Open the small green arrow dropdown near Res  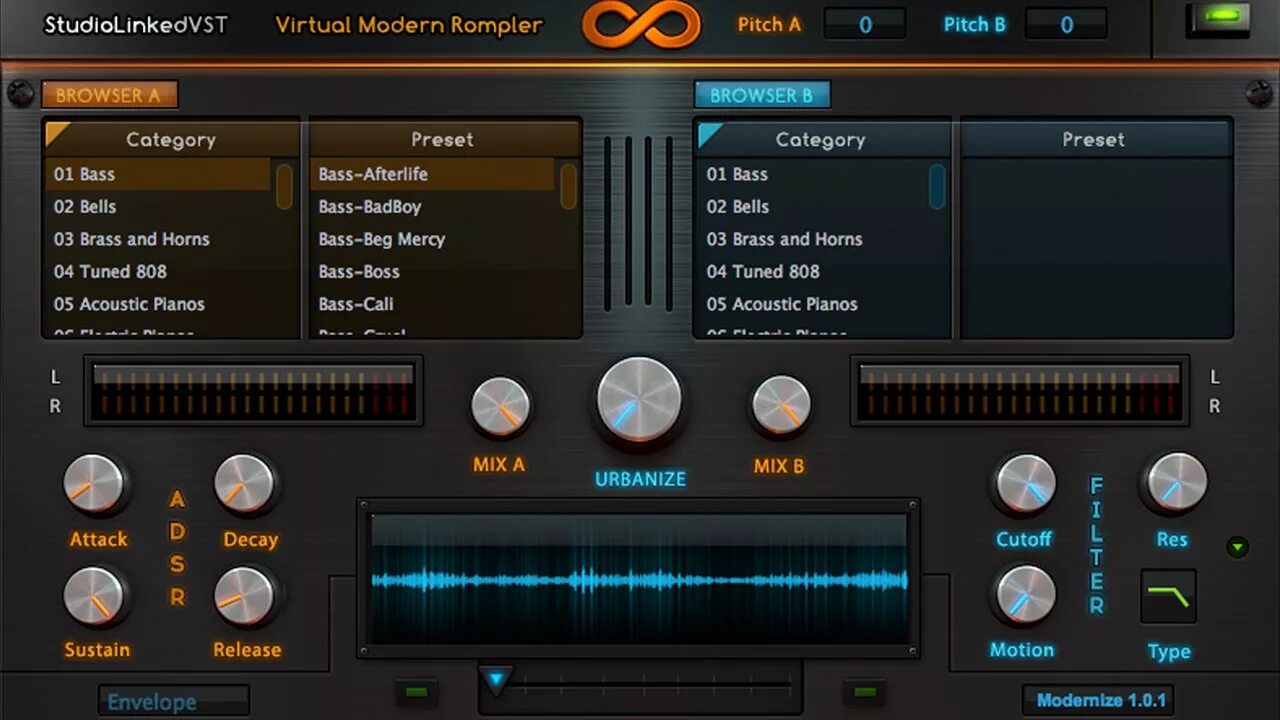(x=1238, y=547)
